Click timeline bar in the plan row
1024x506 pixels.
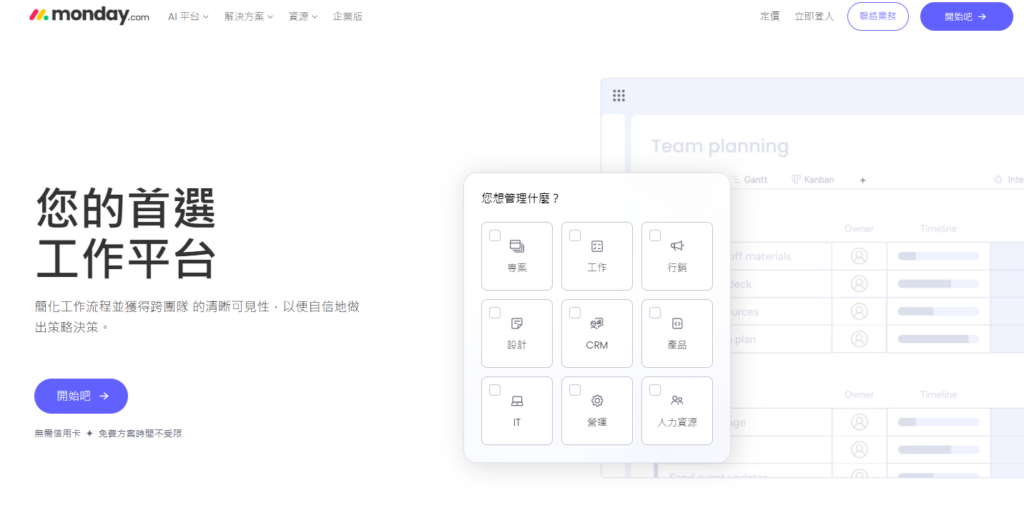[938, 339]
